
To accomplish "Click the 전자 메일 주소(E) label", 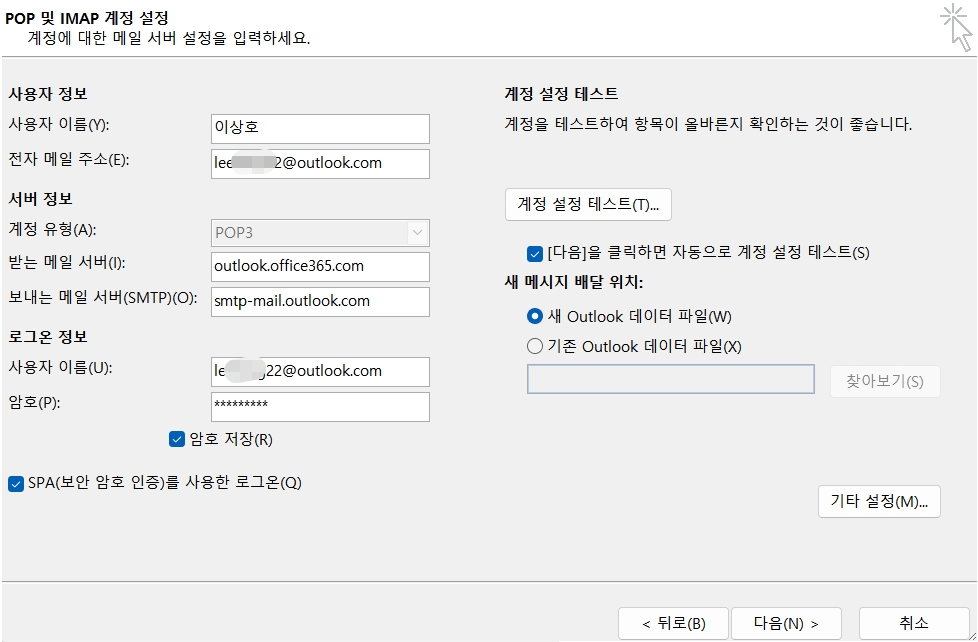I will (69, 160).
